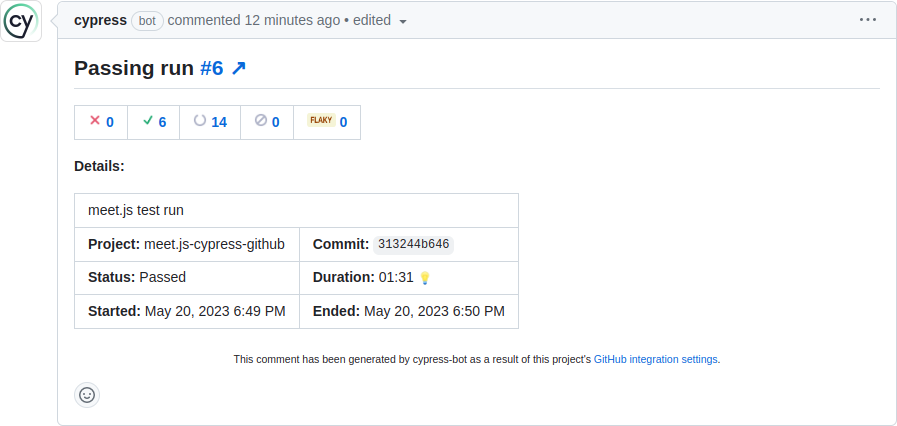897x426 pixels.
Task: Expand the edited history dropdown arrow
Action: coord(403,22)
